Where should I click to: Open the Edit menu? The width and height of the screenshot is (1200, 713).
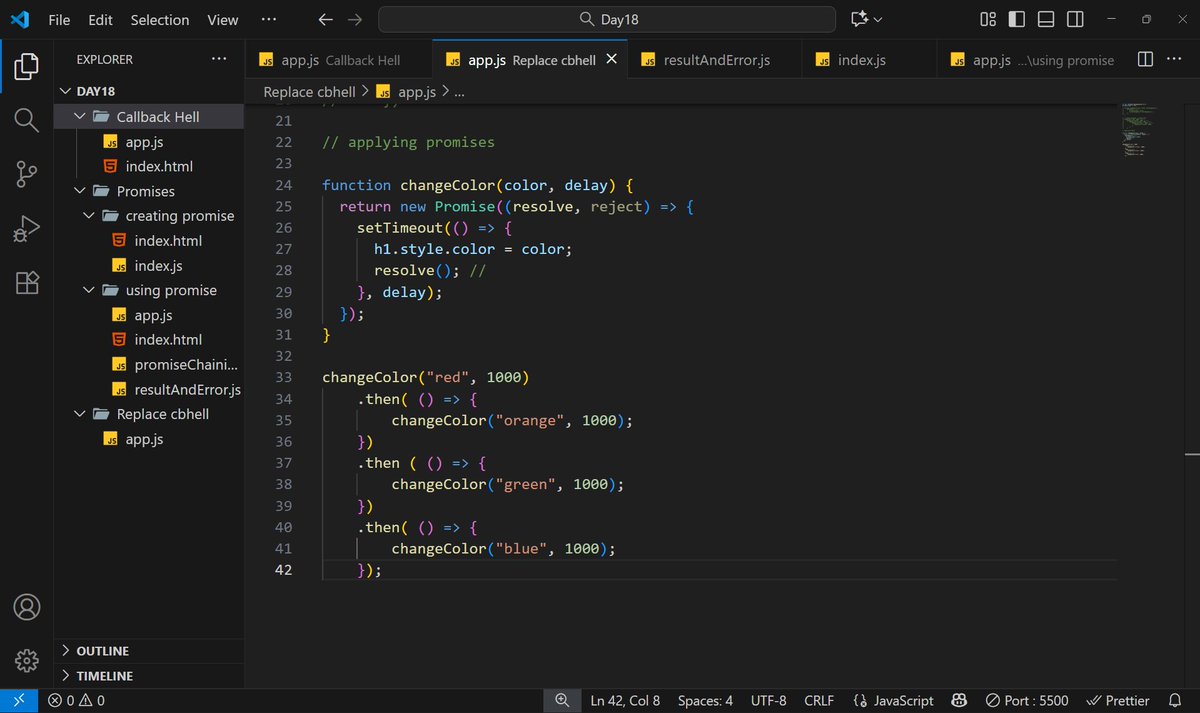100,19
